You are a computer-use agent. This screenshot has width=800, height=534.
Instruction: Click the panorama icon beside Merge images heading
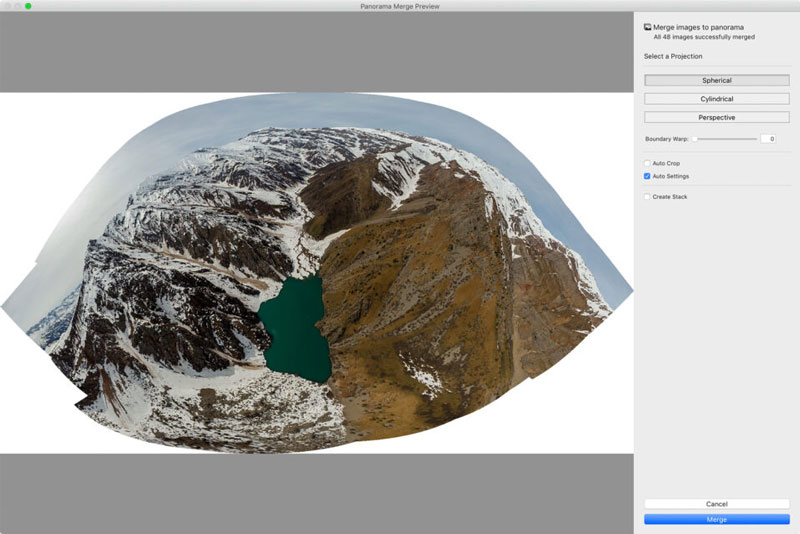point(648,27)
